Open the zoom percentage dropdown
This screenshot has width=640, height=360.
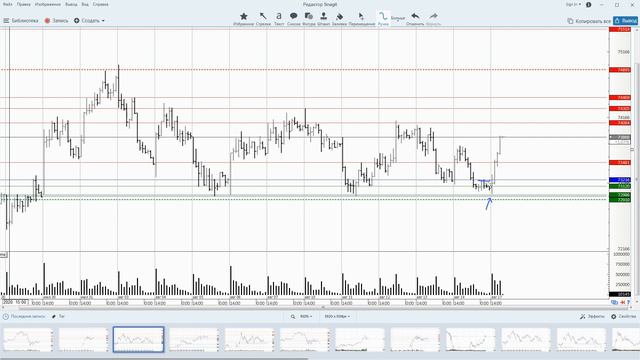click(x=306, y=316)
